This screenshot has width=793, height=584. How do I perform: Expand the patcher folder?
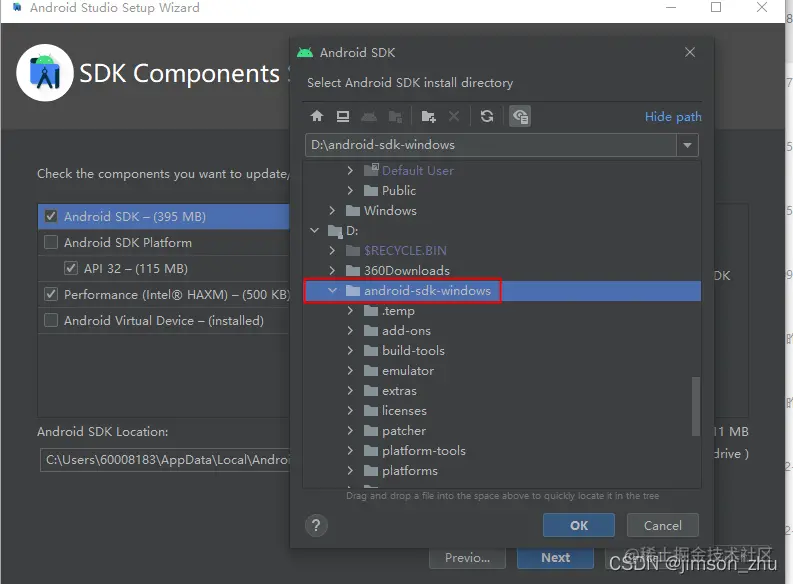tap(350, 431)
